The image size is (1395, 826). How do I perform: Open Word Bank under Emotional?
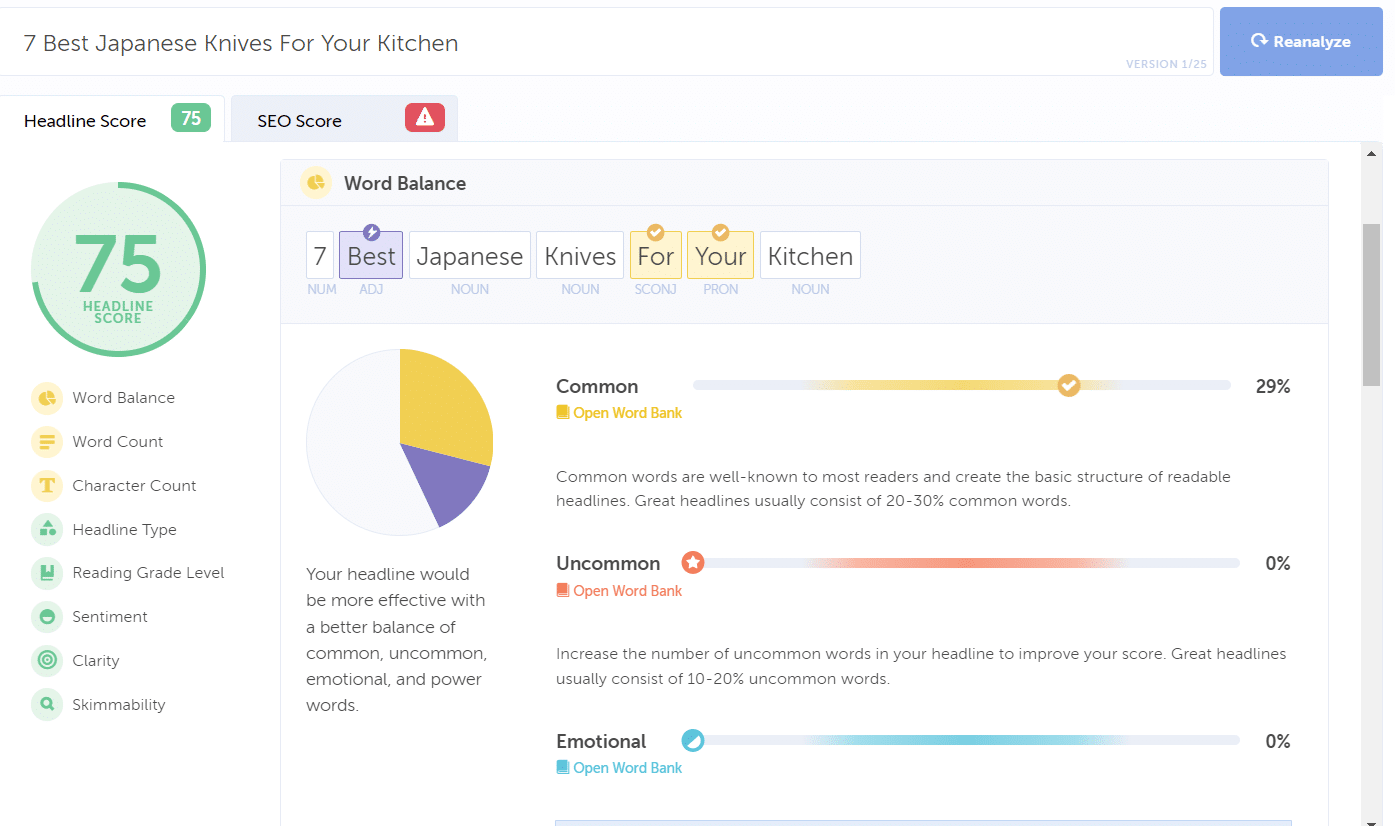627,768
